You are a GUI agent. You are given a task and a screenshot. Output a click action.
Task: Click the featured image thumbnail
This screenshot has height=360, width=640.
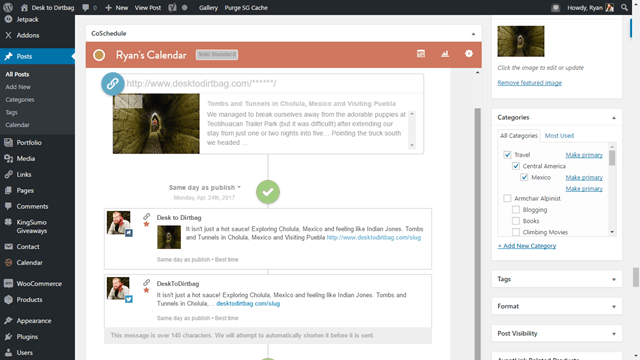click(520, 41)
